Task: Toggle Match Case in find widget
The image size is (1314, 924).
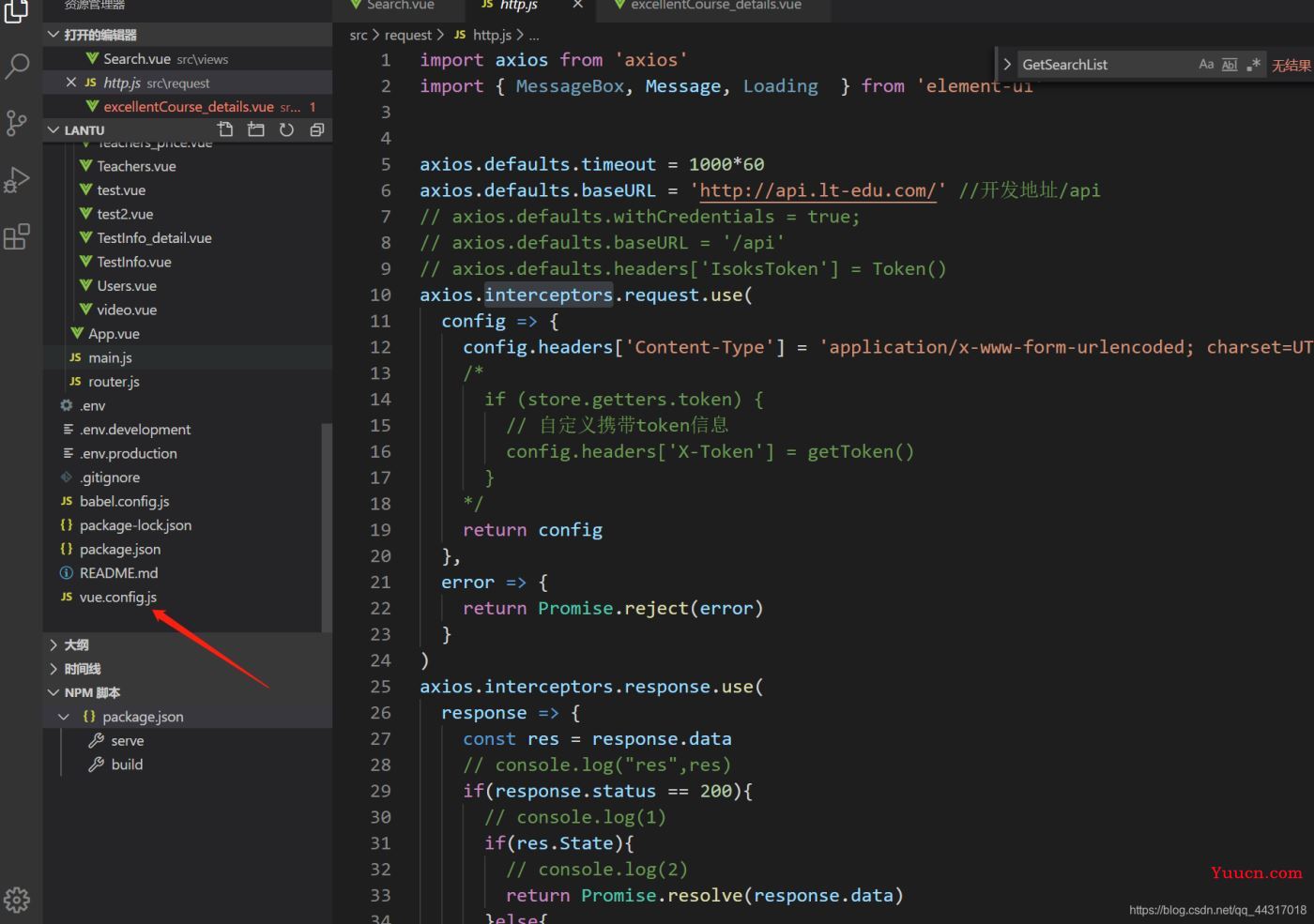Action: point(1206,65)
